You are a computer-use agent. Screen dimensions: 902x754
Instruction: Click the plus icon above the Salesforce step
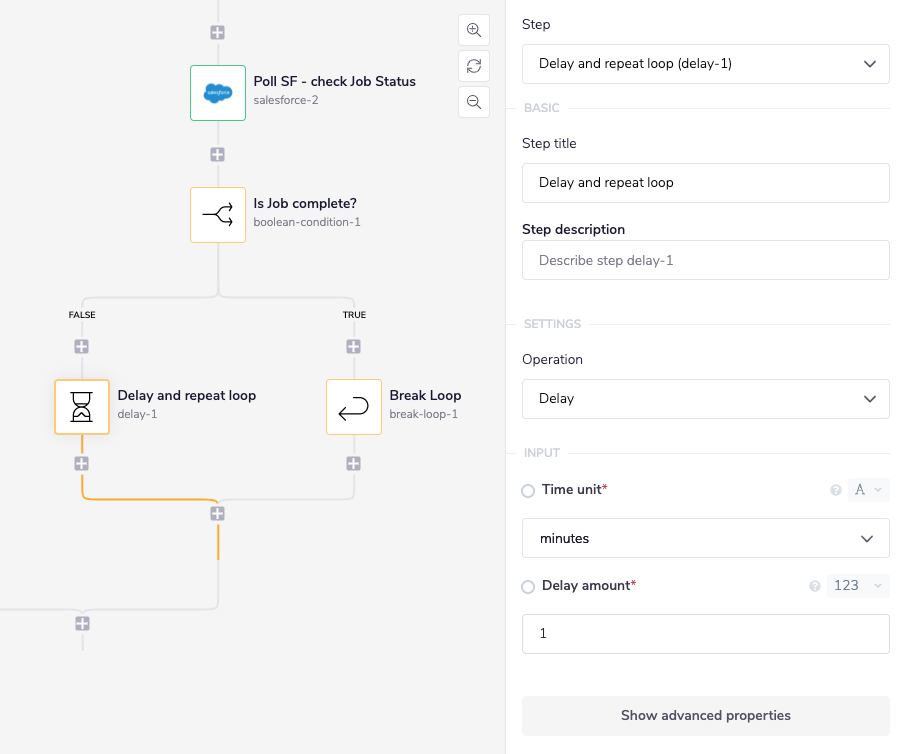(217, 32)
